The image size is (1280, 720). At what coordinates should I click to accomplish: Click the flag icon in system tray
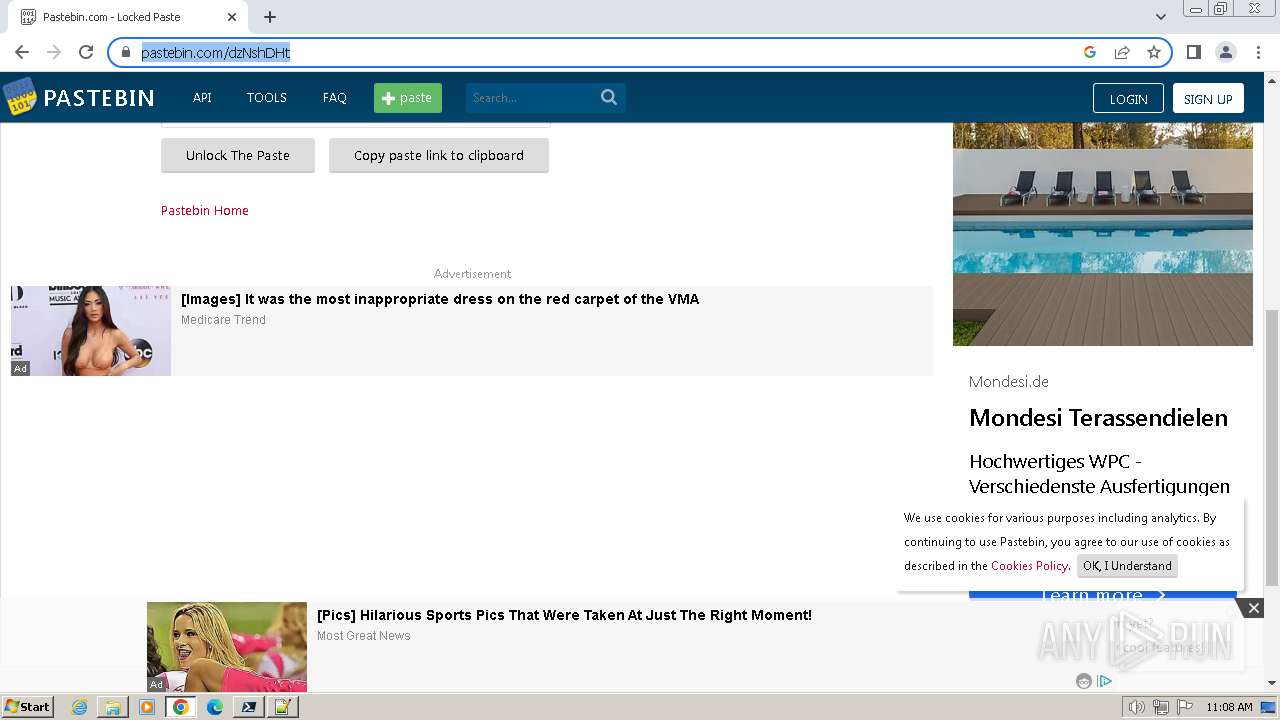tap(1185, 707)
